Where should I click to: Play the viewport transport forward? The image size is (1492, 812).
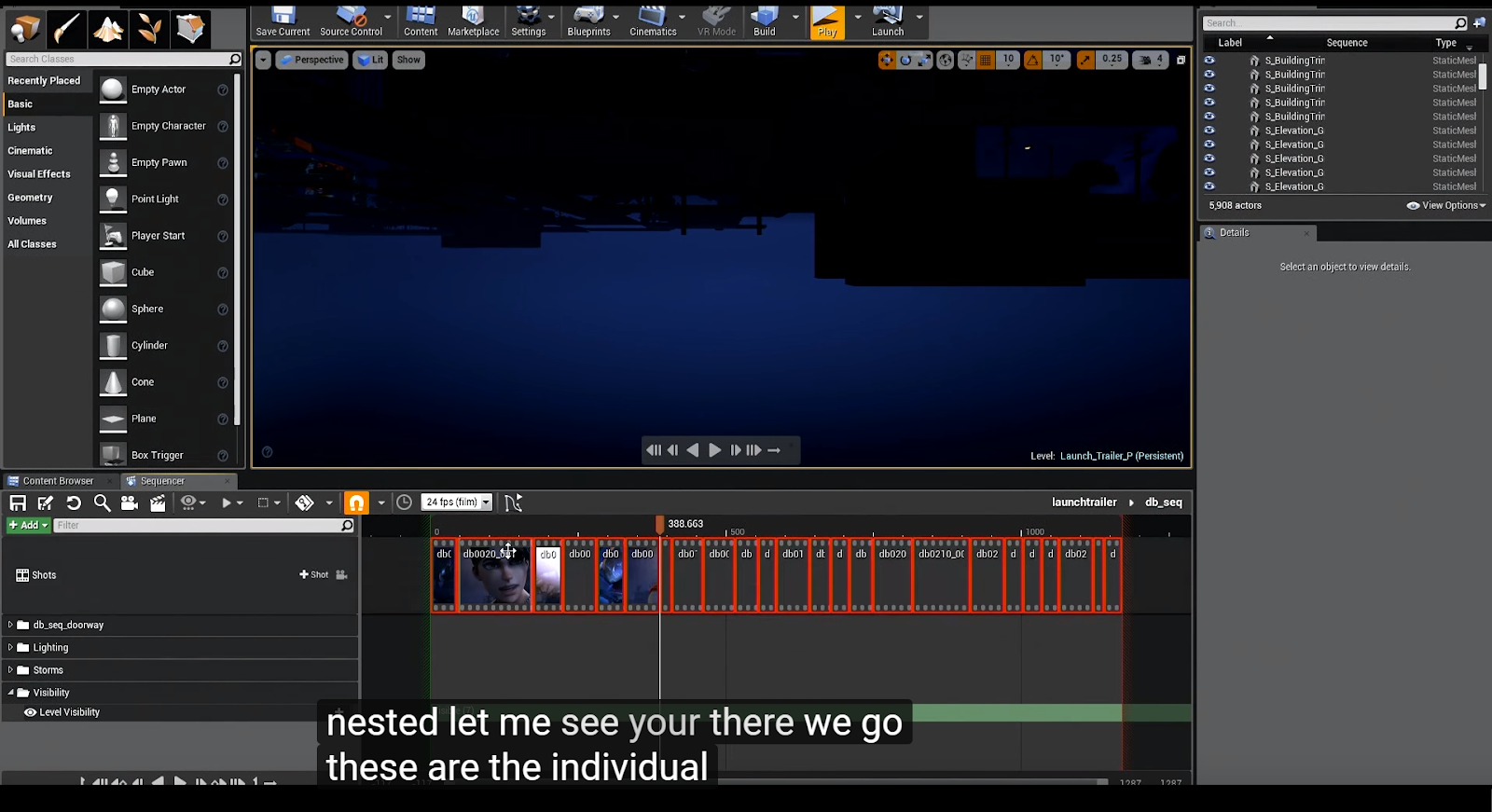tap(714, 450)
